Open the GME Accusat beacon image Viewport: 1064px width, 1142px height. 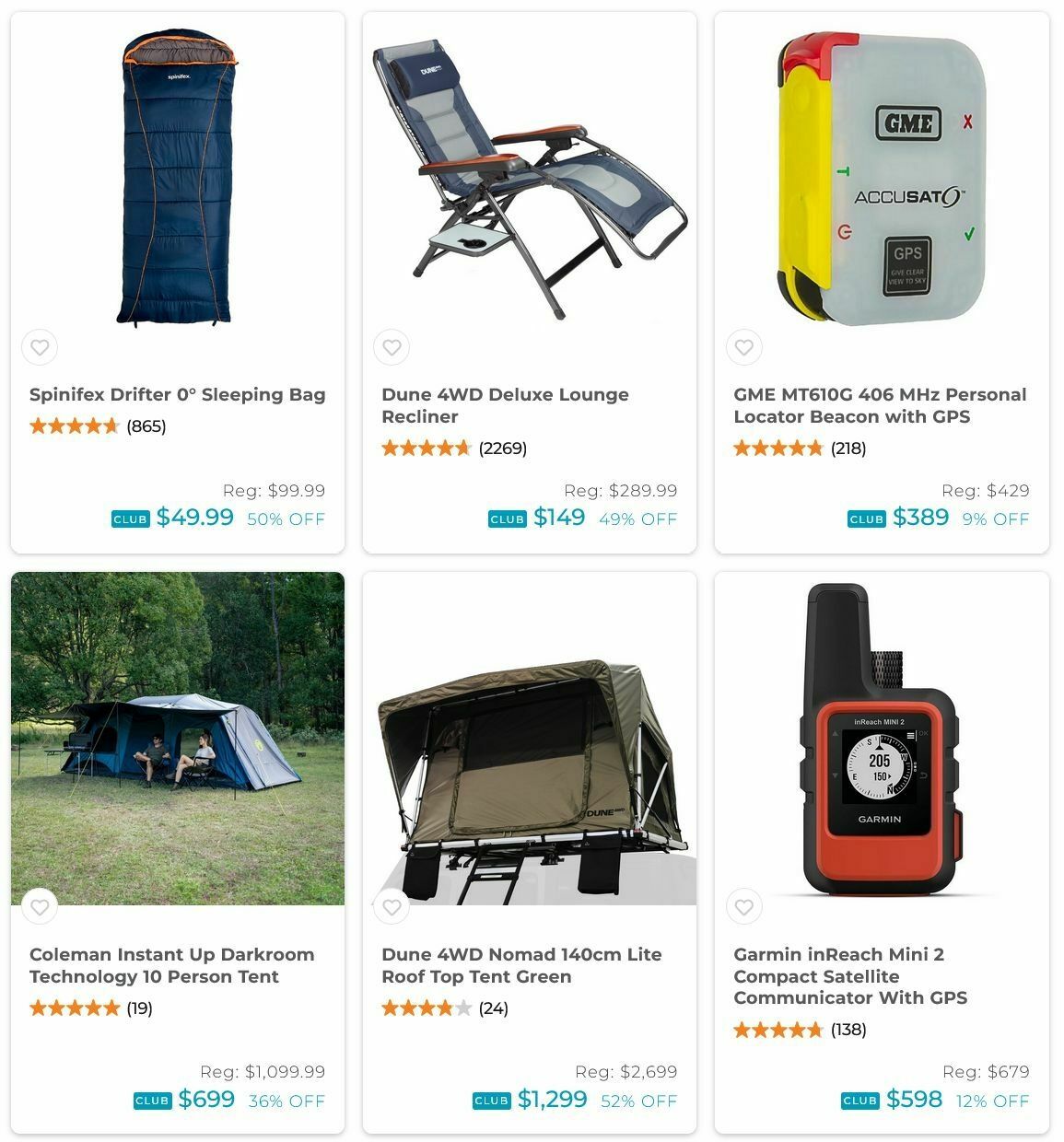point(882,180)
